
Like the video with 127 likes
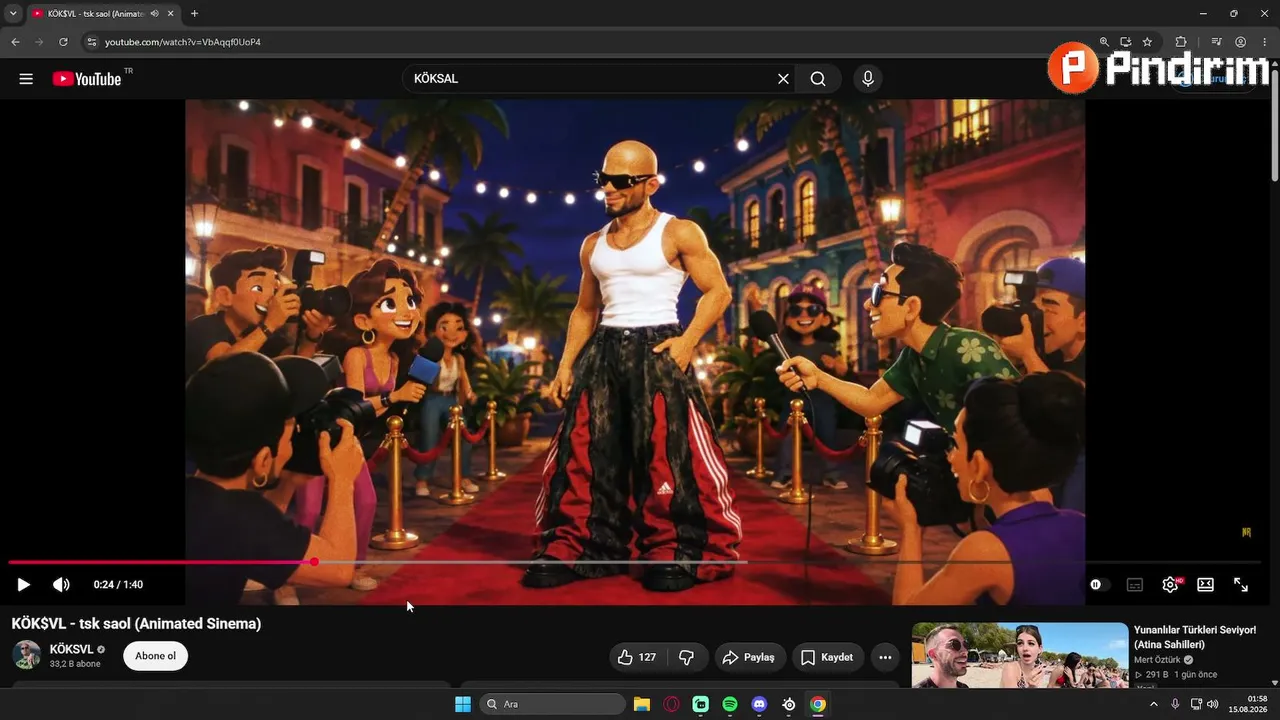click(x=637, y=657)
